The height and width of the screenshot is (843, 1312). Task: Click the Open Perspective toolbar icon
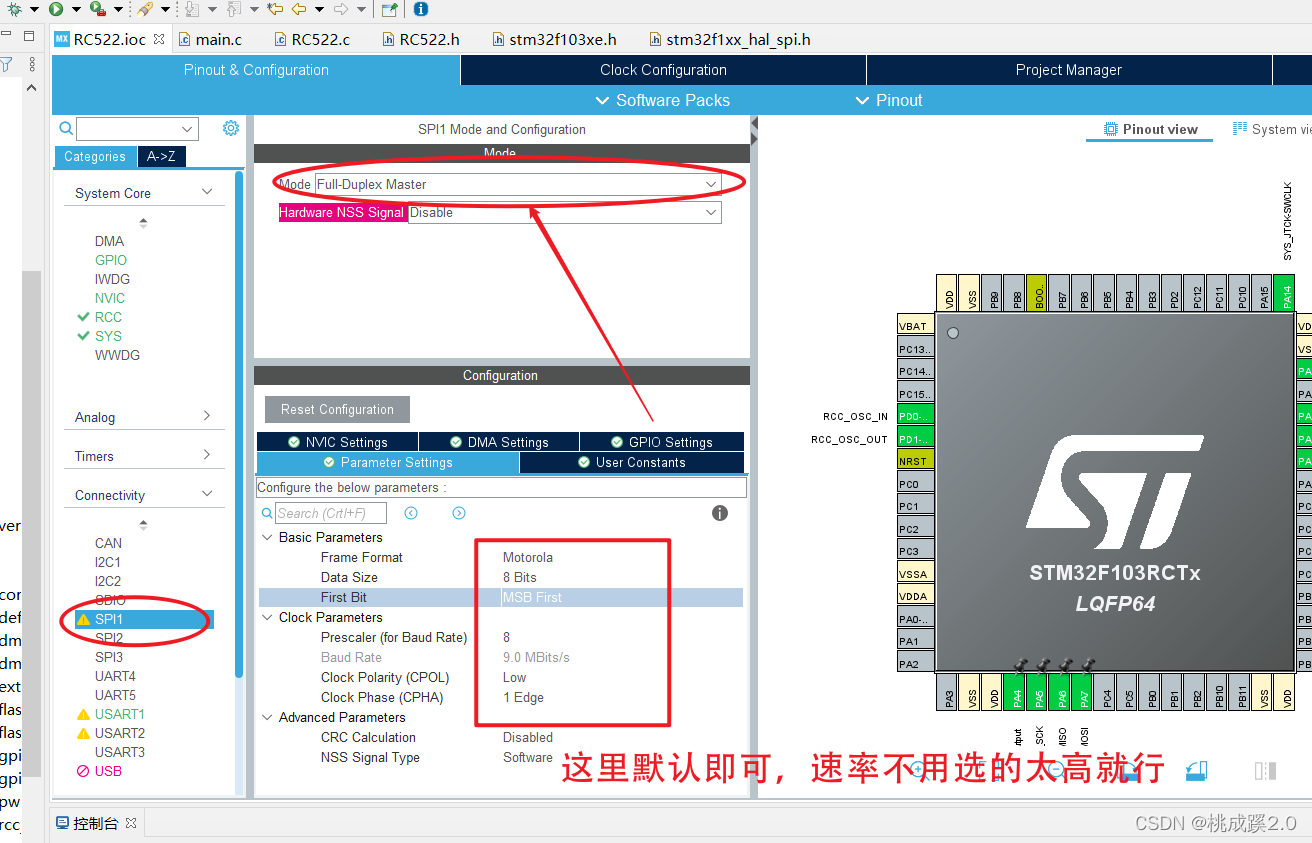(x=389, y=9)
